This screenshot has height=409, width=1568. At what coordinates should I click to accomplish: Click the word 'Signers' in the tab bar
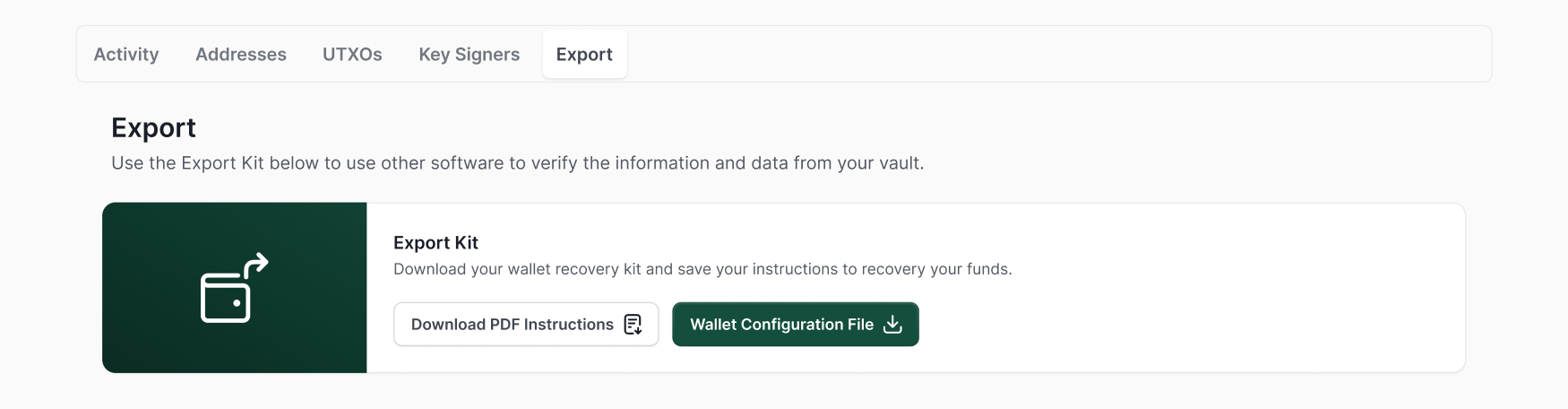pyautogui.click(x=487, y=55)
